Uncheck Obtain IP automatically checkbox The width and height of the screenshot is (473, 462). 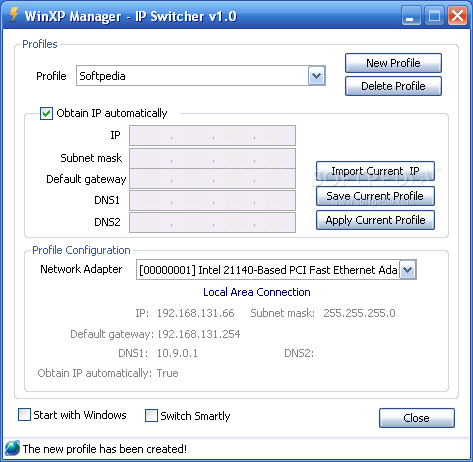46,113
